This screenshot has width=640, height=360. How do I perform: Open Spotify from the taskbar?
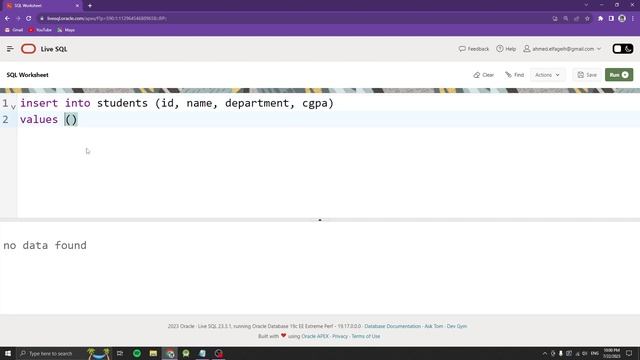[x=137, y=353]
